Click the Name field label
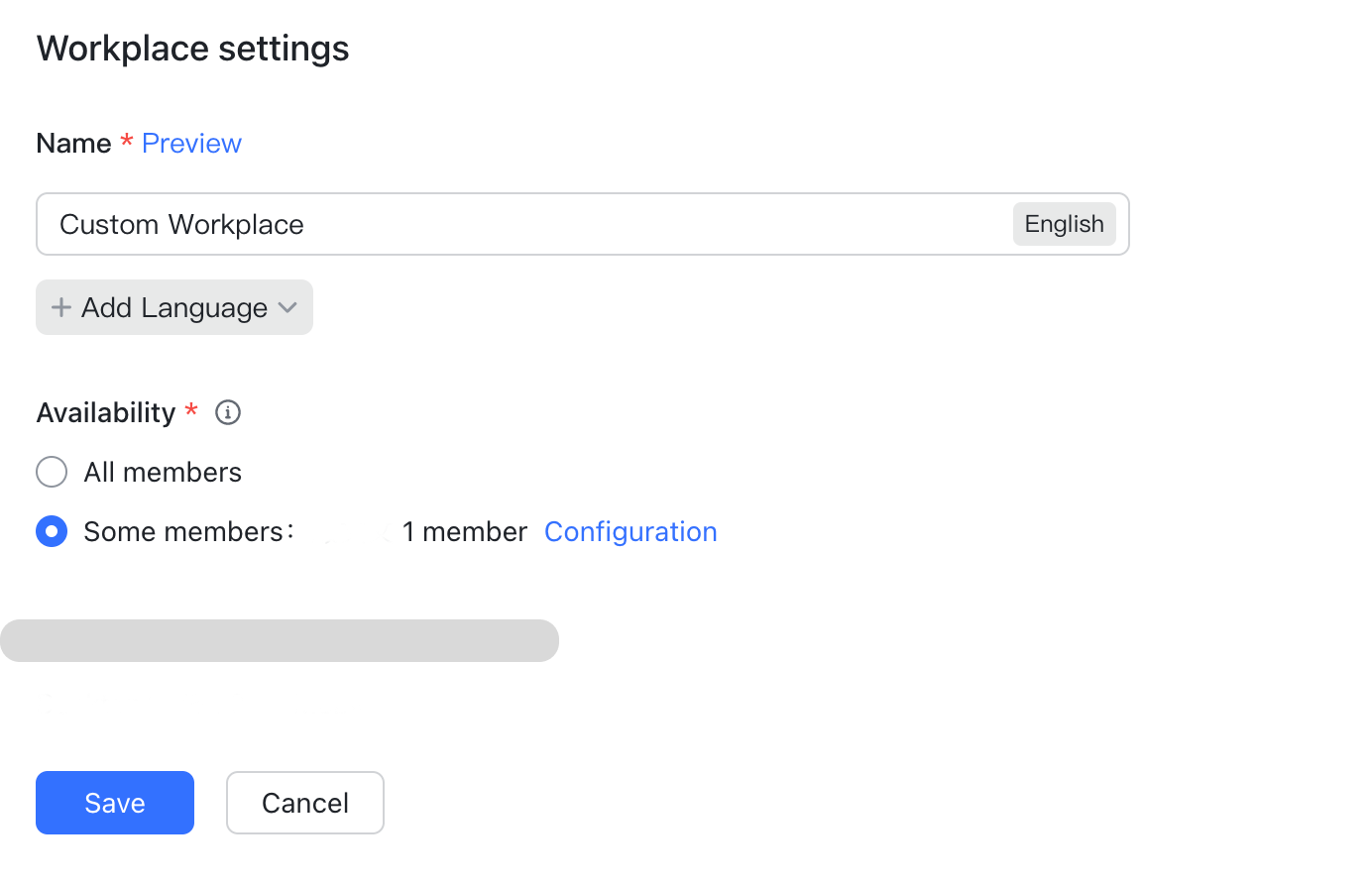 pyautogui.click(x=73, y=143)
